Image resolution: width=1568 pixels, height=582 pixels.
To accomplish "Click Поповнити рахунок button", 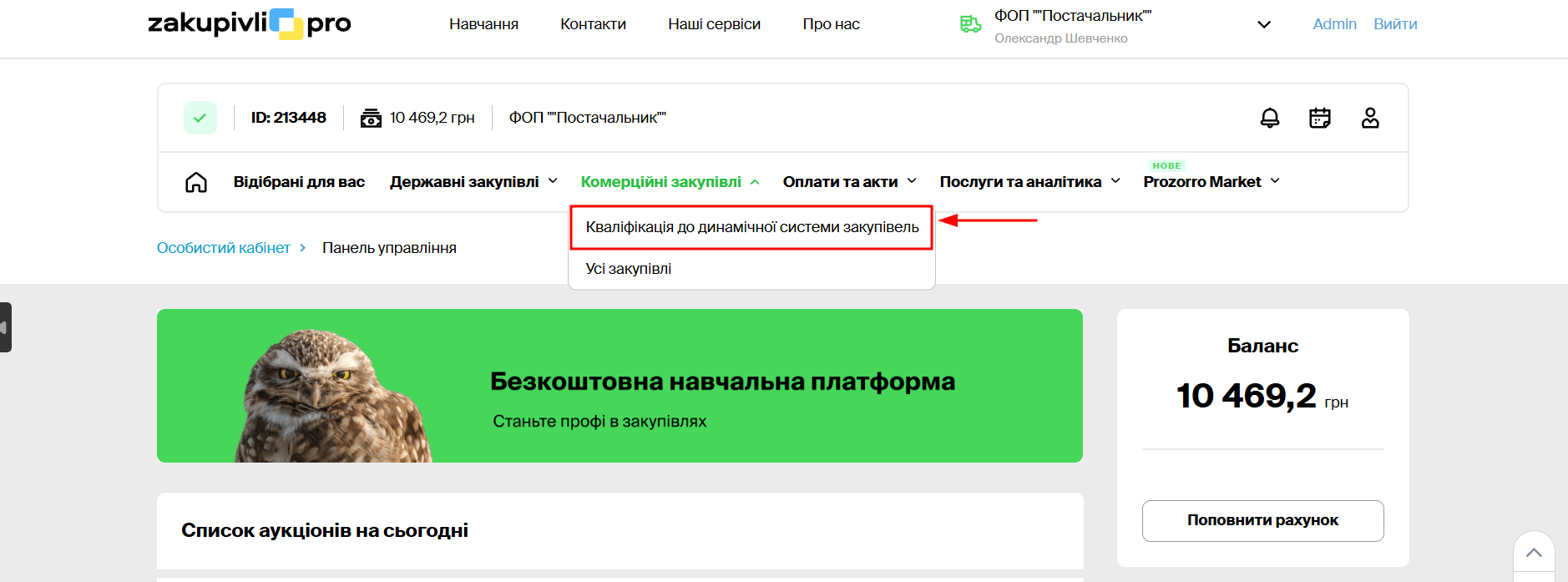I will coord(1262,520).
